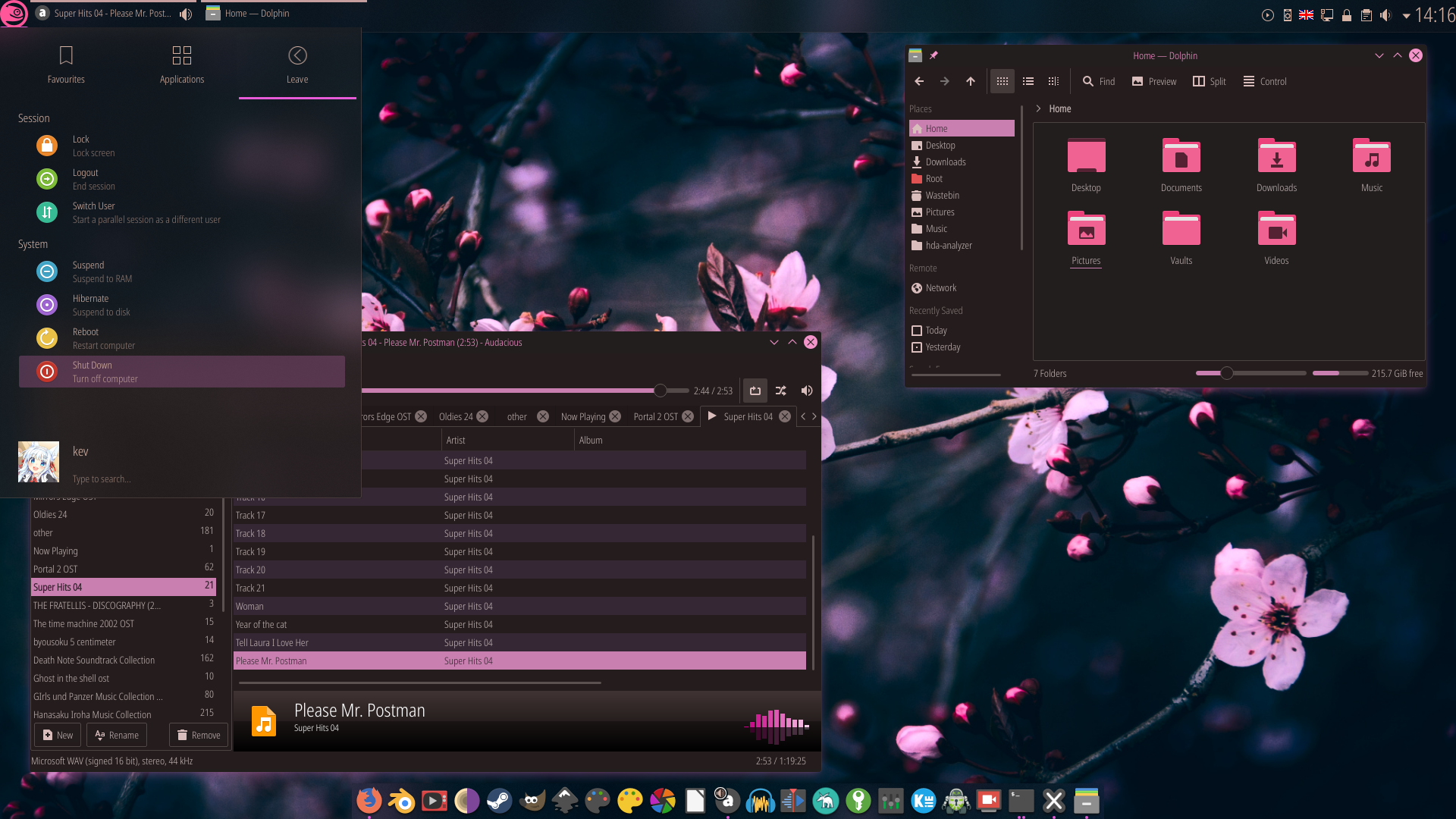Select the Portal 2 OST playlist tab
The image size is (1456, 819).
[x=656, y=416]
